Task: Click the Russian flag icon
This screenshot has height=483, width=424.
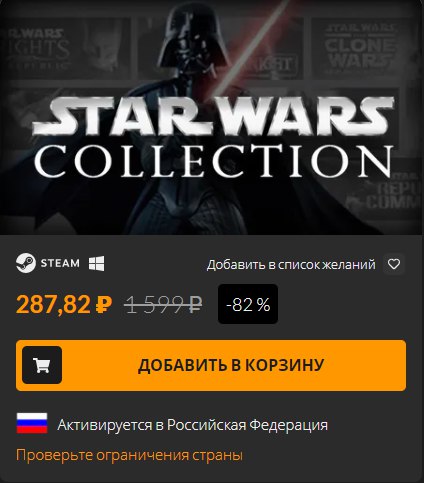Action: (32, 423)
